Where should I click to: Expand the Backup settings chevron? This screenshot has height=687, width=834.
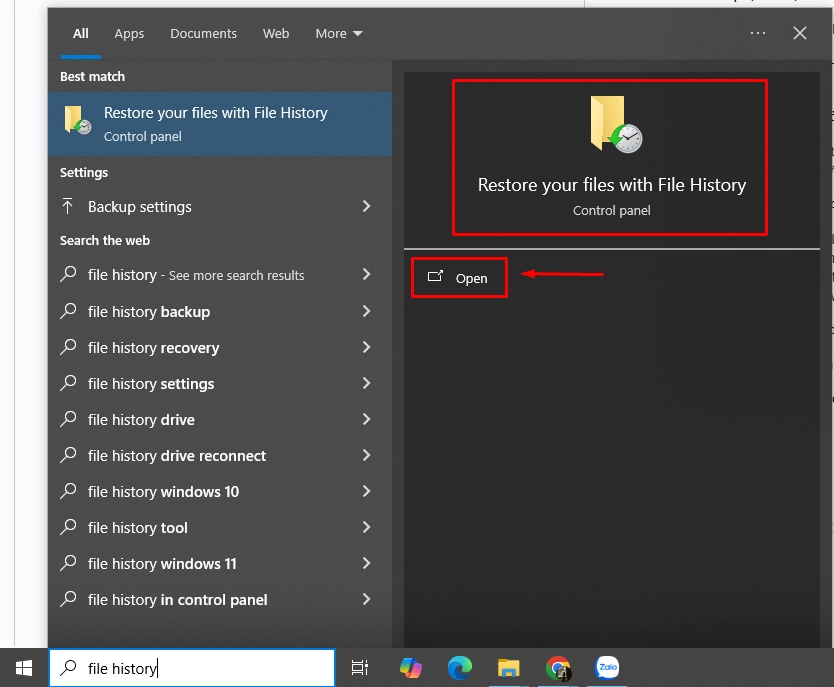pos(366,206)
